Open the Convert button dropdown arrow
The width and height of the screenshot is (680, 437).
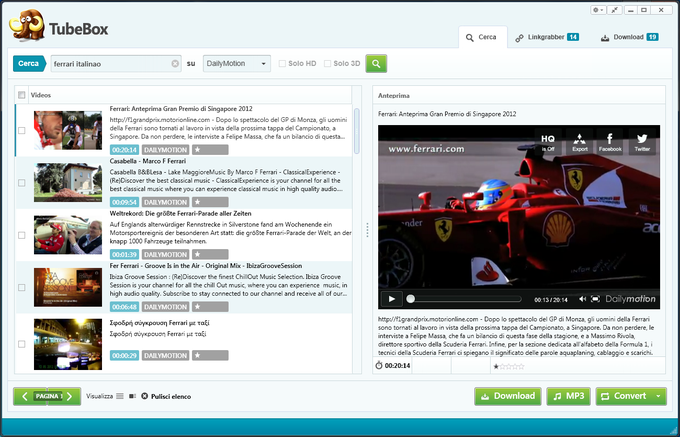coord(658,396)
